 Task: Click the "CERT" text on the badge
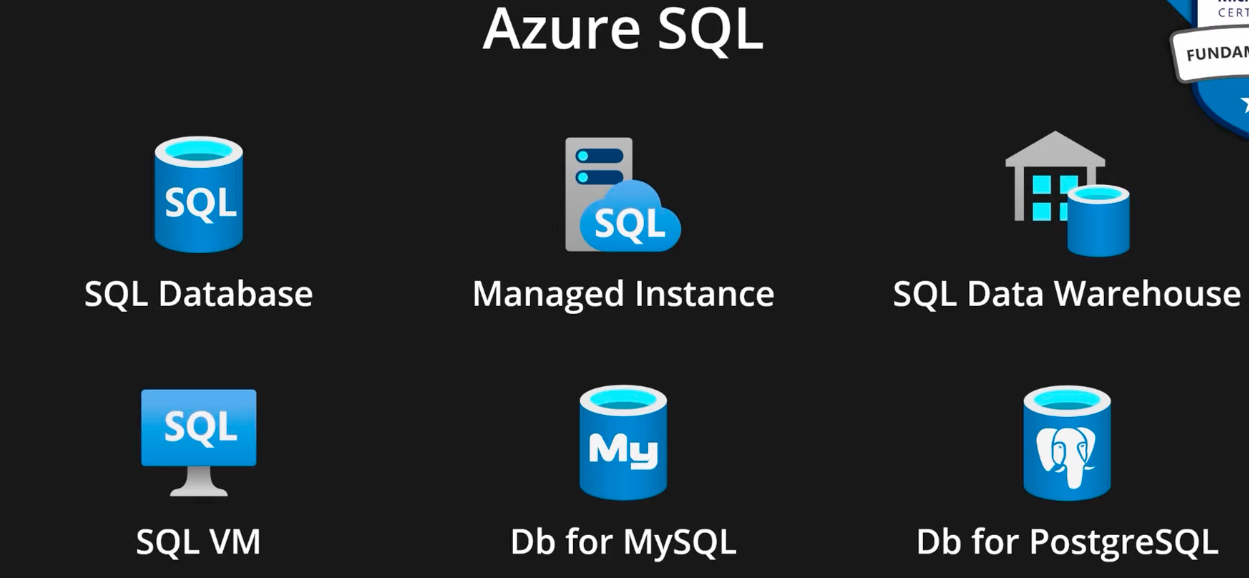(x=1234, y=13)
